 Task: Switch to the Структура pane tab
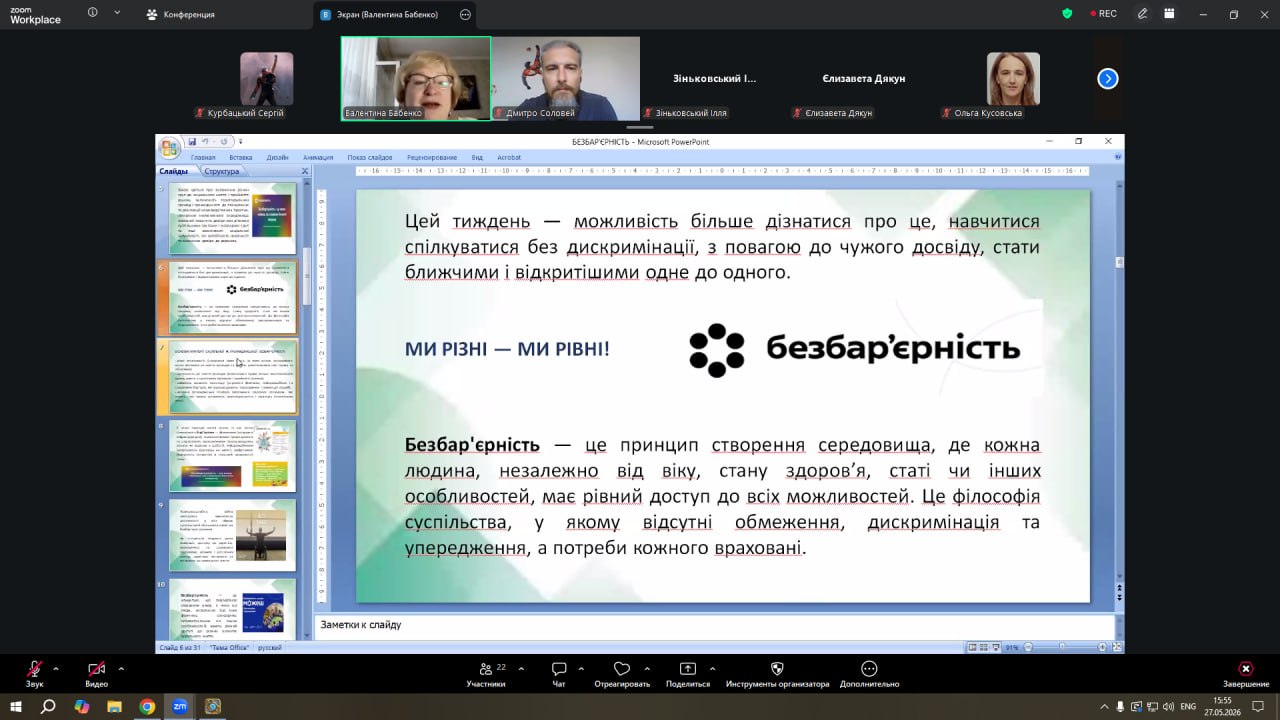tap(221, 172)
